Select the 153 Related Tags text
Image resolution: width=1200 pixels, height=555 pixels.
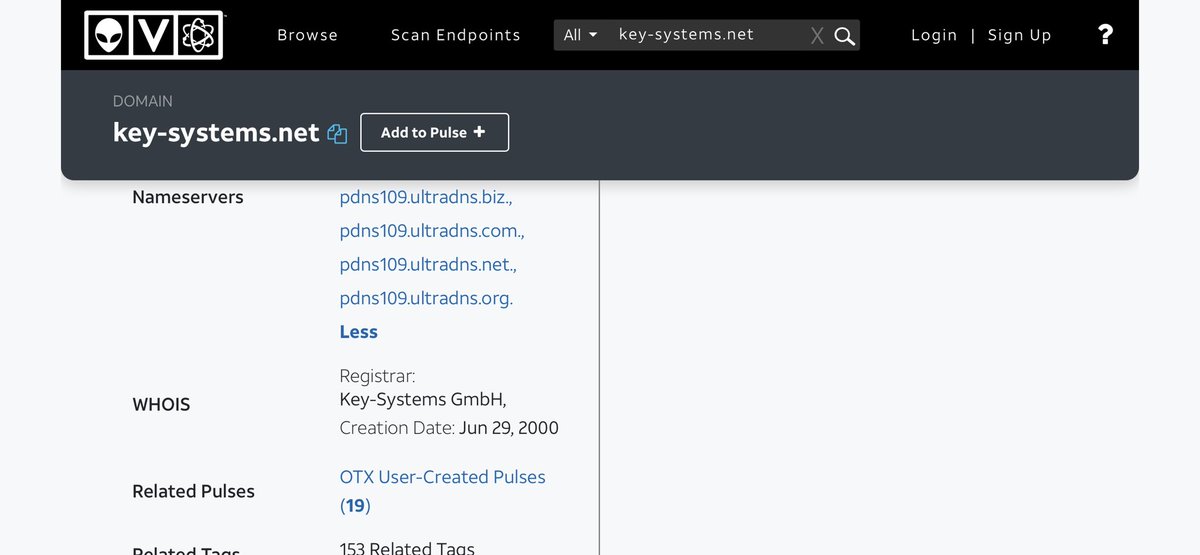pyautogui.click(x=407, y=548)
